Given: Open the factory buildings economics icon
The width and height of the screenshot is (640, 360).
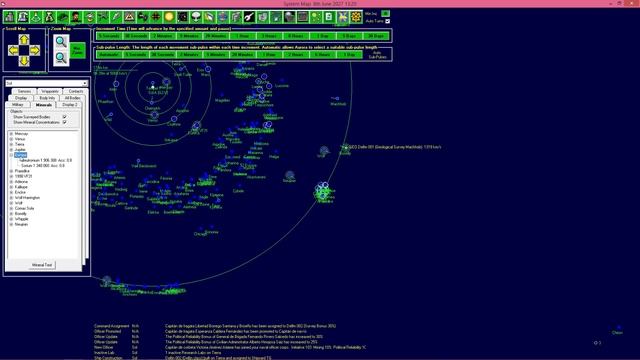Looking at the screenshot, I should tap(9, 17).
